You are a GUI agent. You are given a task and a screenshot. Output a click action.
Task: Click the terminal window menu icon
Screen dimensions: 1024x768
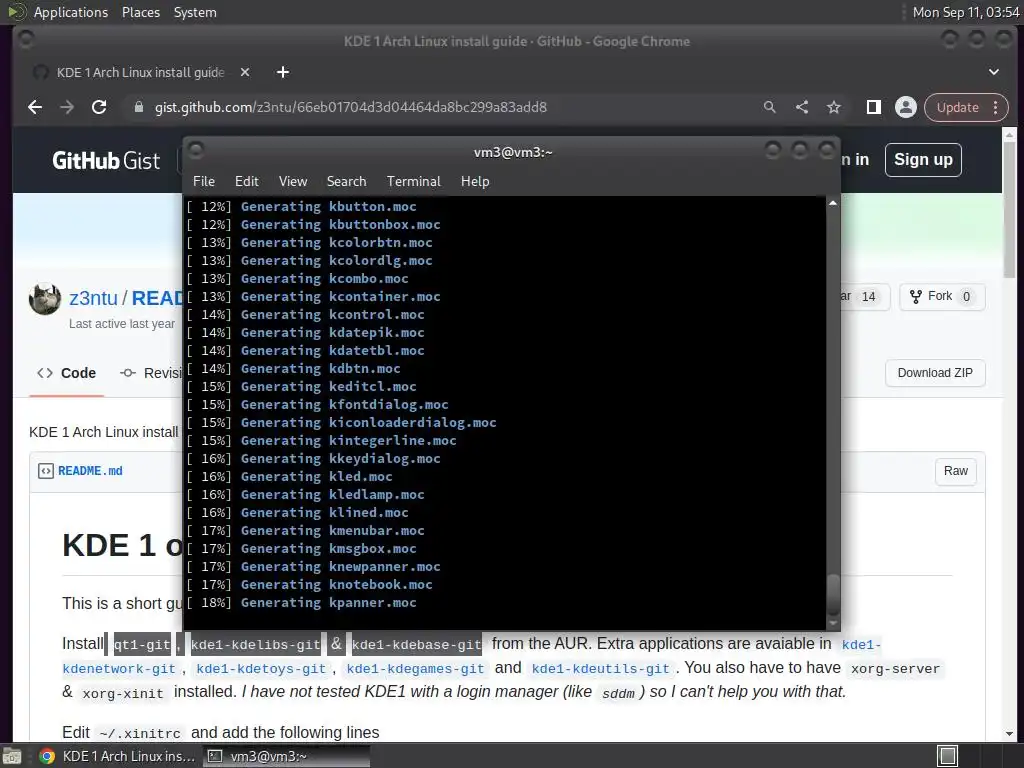pyautogui.click(x=196, y=150)
